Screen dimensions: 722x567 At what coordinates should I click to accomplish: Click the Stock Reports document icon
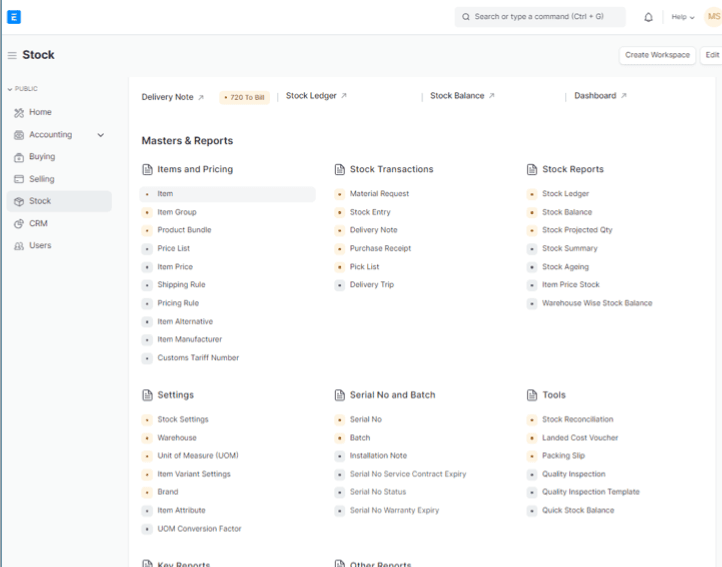[x=532, y=170]
